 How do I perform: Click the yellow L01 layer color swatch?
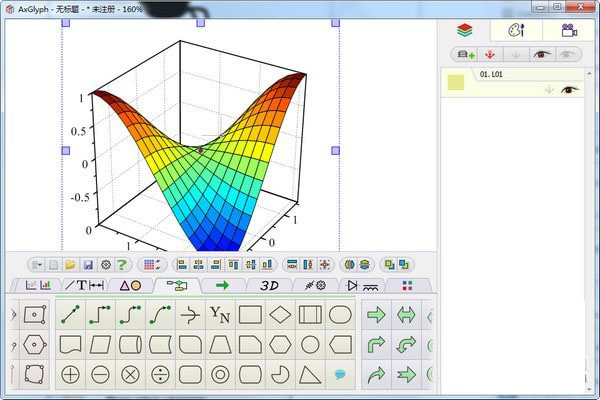click(456, 82)
